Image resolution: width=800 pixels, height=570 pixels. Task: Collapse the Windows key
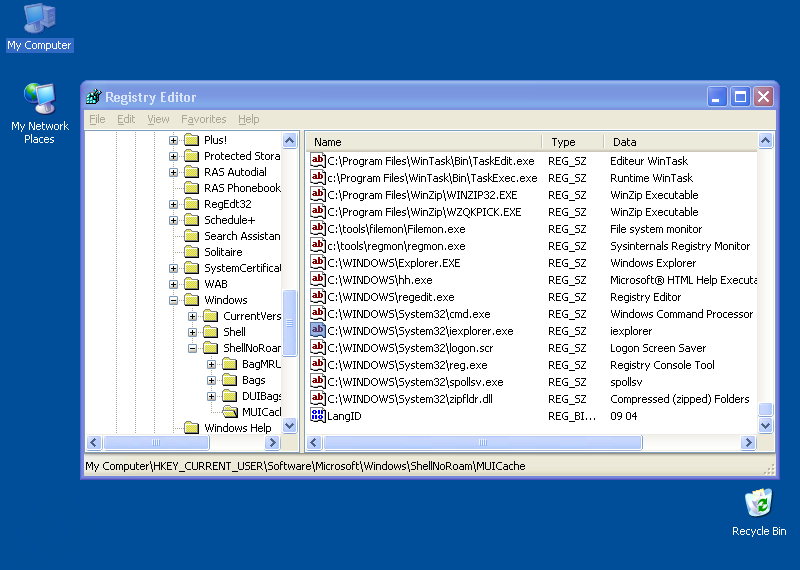[173, 300]
